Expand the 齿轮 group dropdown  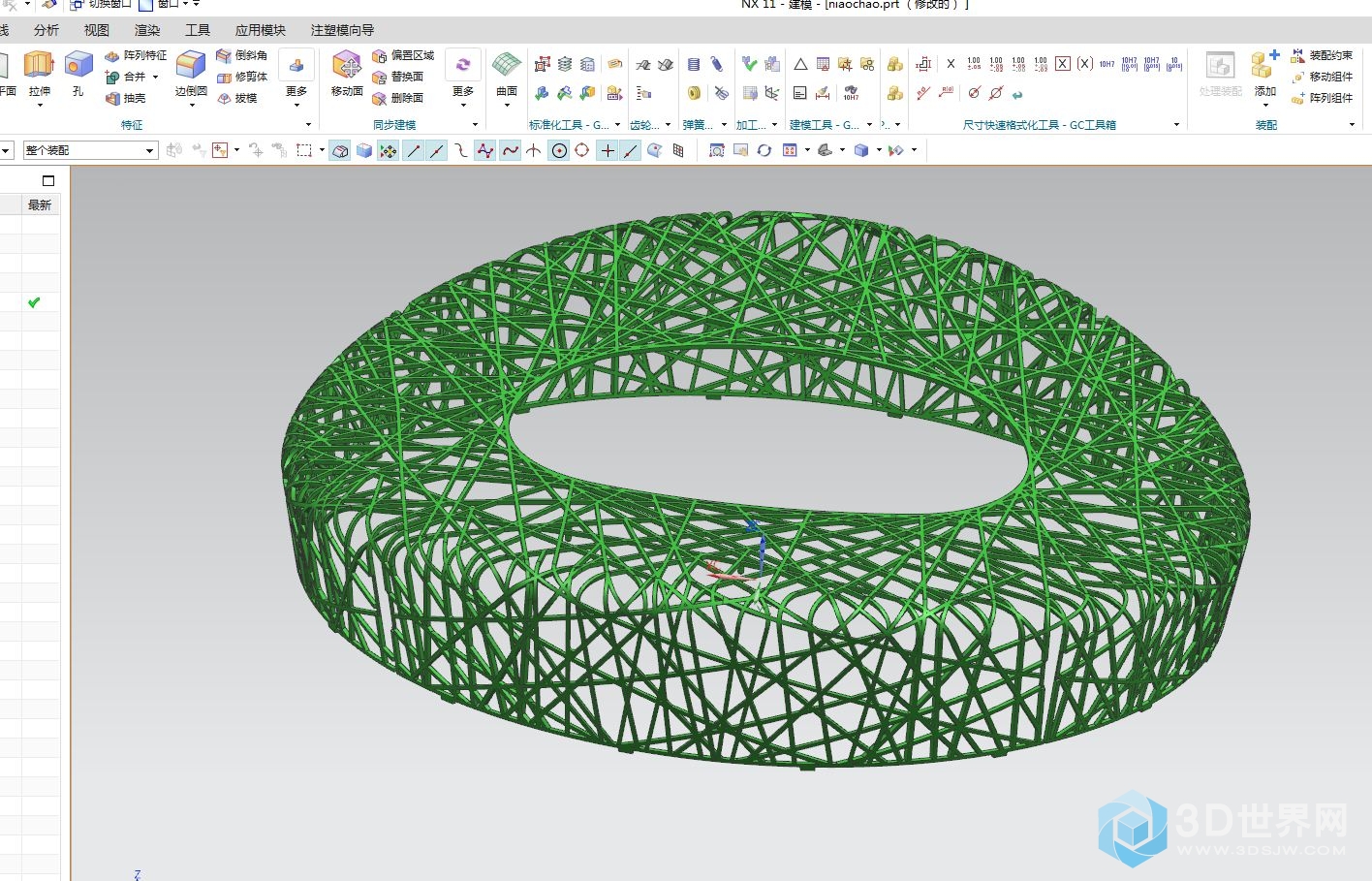click(x=668, y=124)
